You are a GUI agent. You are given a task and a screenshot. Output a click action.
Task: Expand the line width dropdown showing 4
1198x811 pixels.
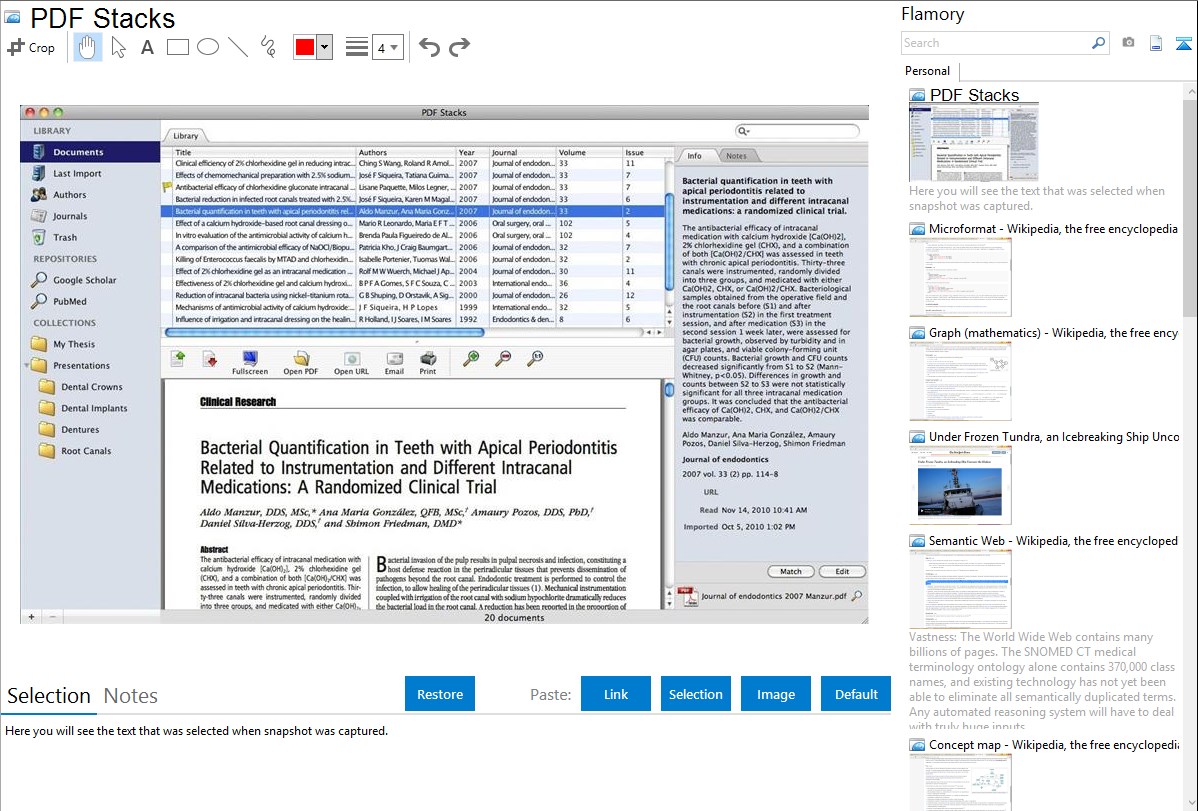388,47
